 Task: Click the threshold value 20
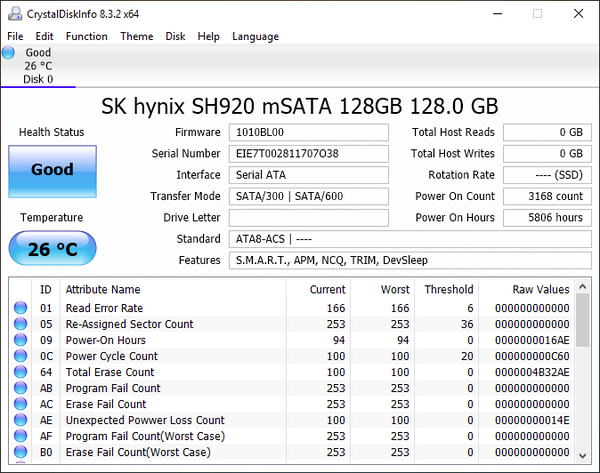point(467,356)
